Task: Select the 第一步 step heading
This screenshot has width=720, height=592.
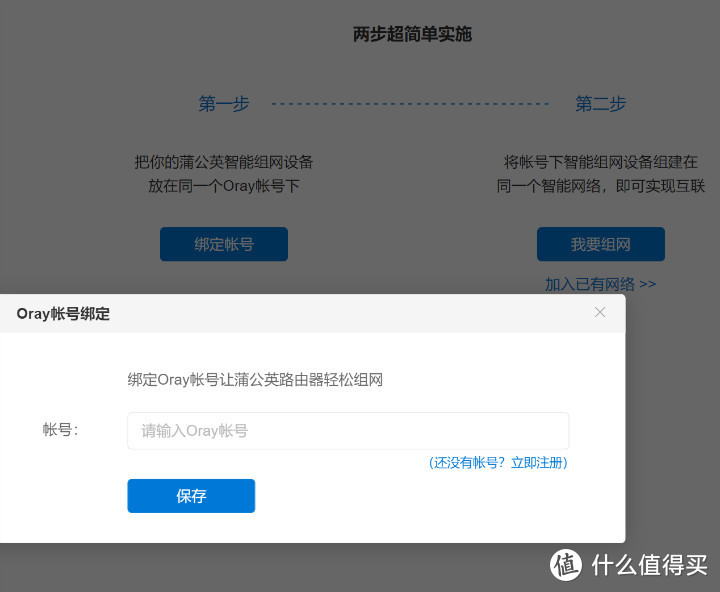Action: coord(224,104)
